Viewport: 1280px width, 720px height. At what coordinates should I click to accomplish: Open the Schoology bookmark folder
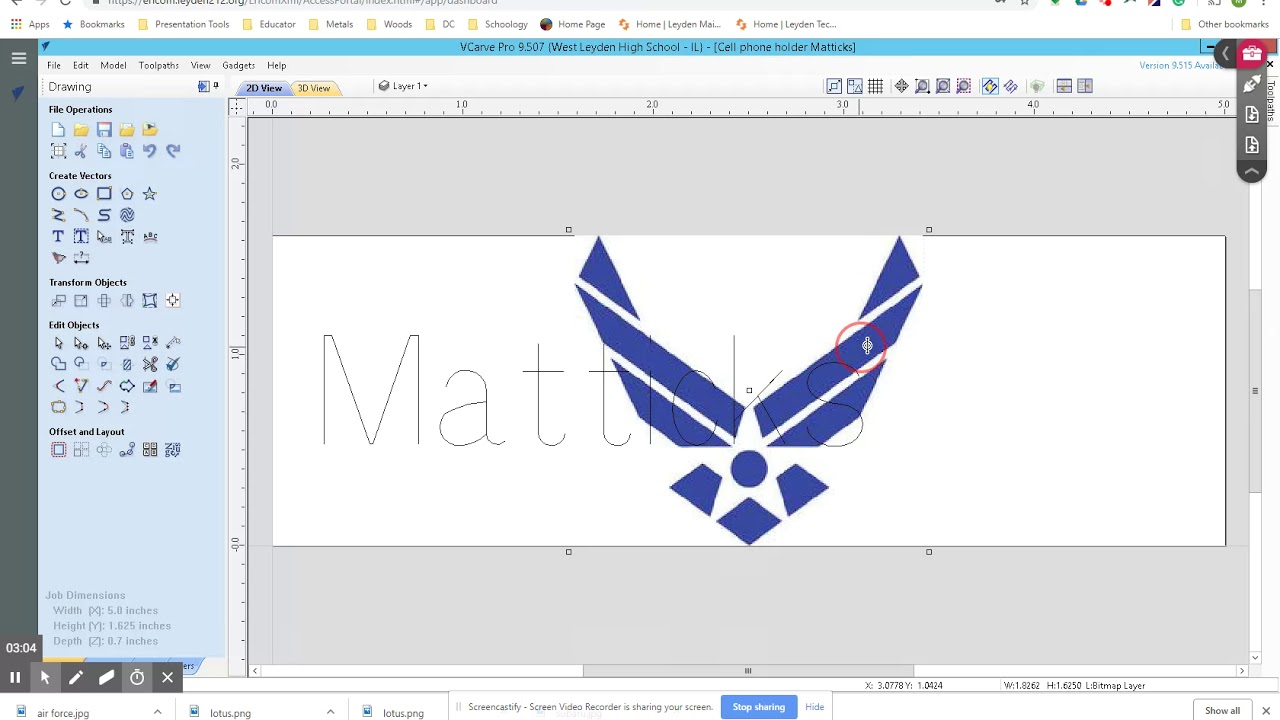[x=497, y=24]
